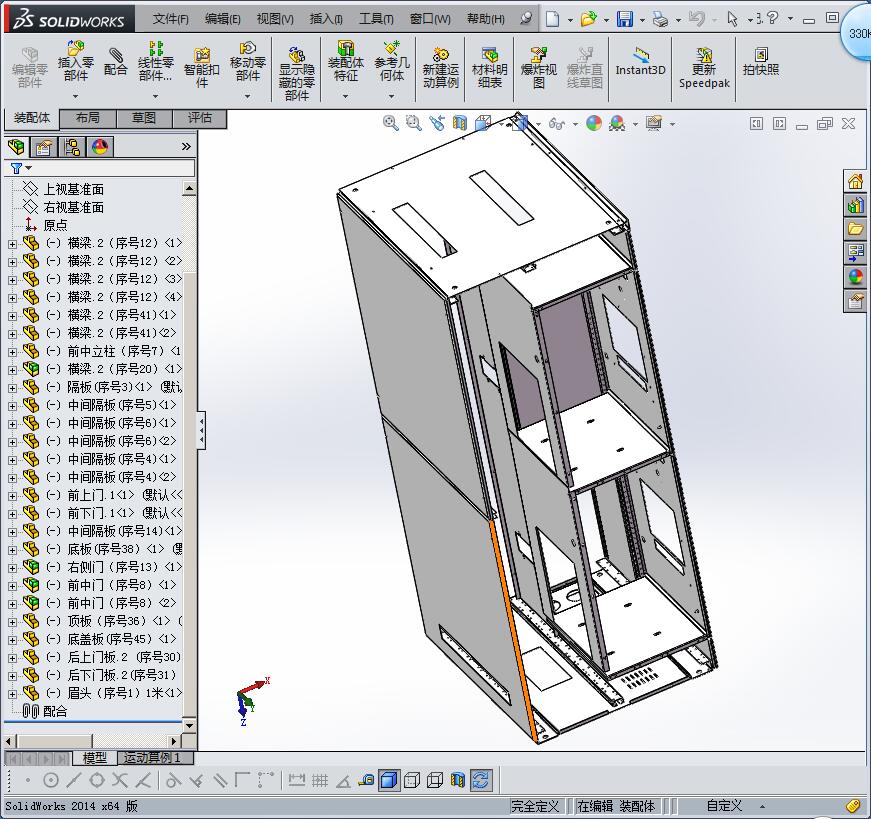Toggle the rebuild/sync icon in bottom toolbar
This screenshot has height=819, width=871.
(x=481, y=780)
